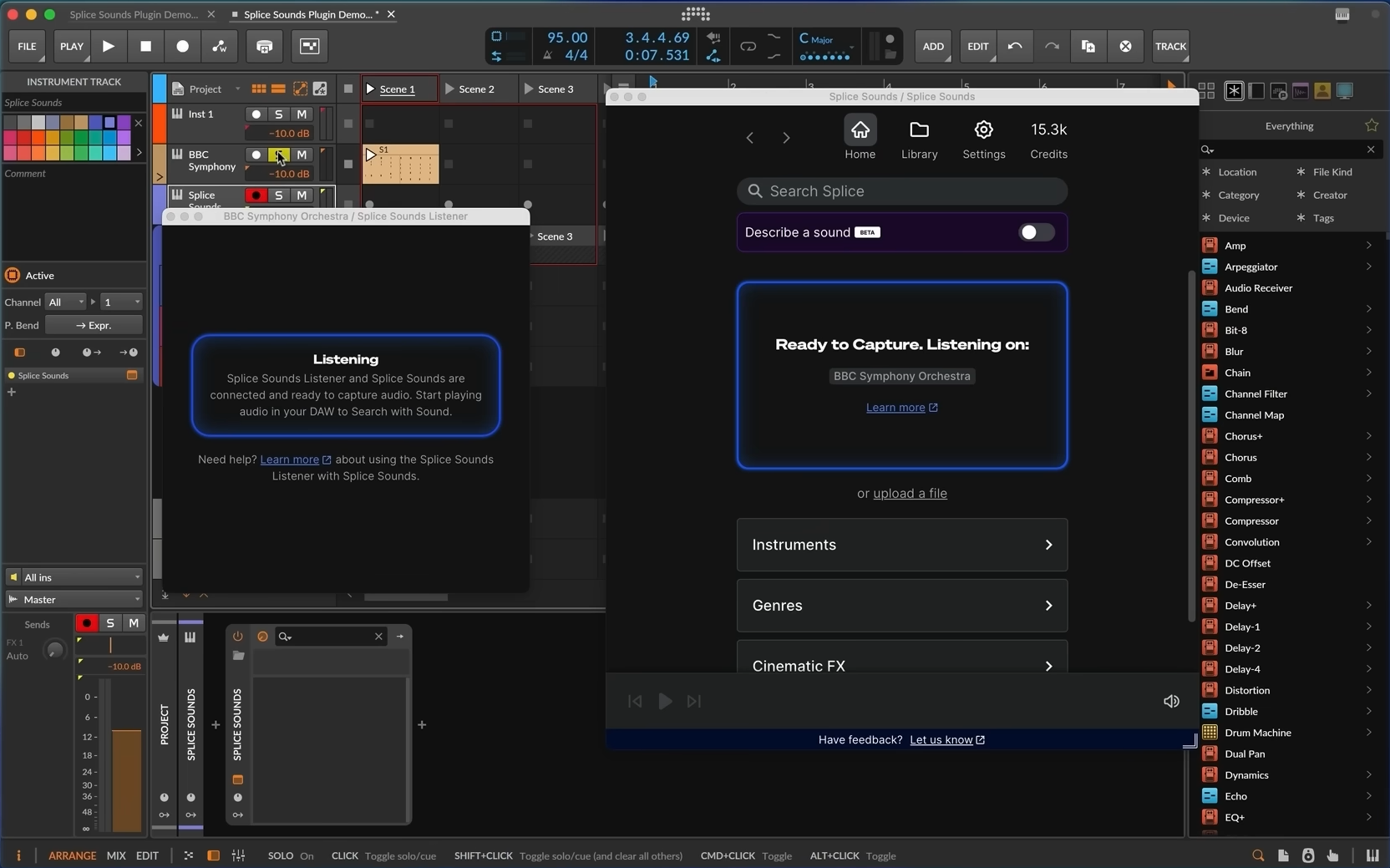Start playback with the transport play triangle
Screen dimensions: 1390x868
pyautogui.click(x=109, y=46)
